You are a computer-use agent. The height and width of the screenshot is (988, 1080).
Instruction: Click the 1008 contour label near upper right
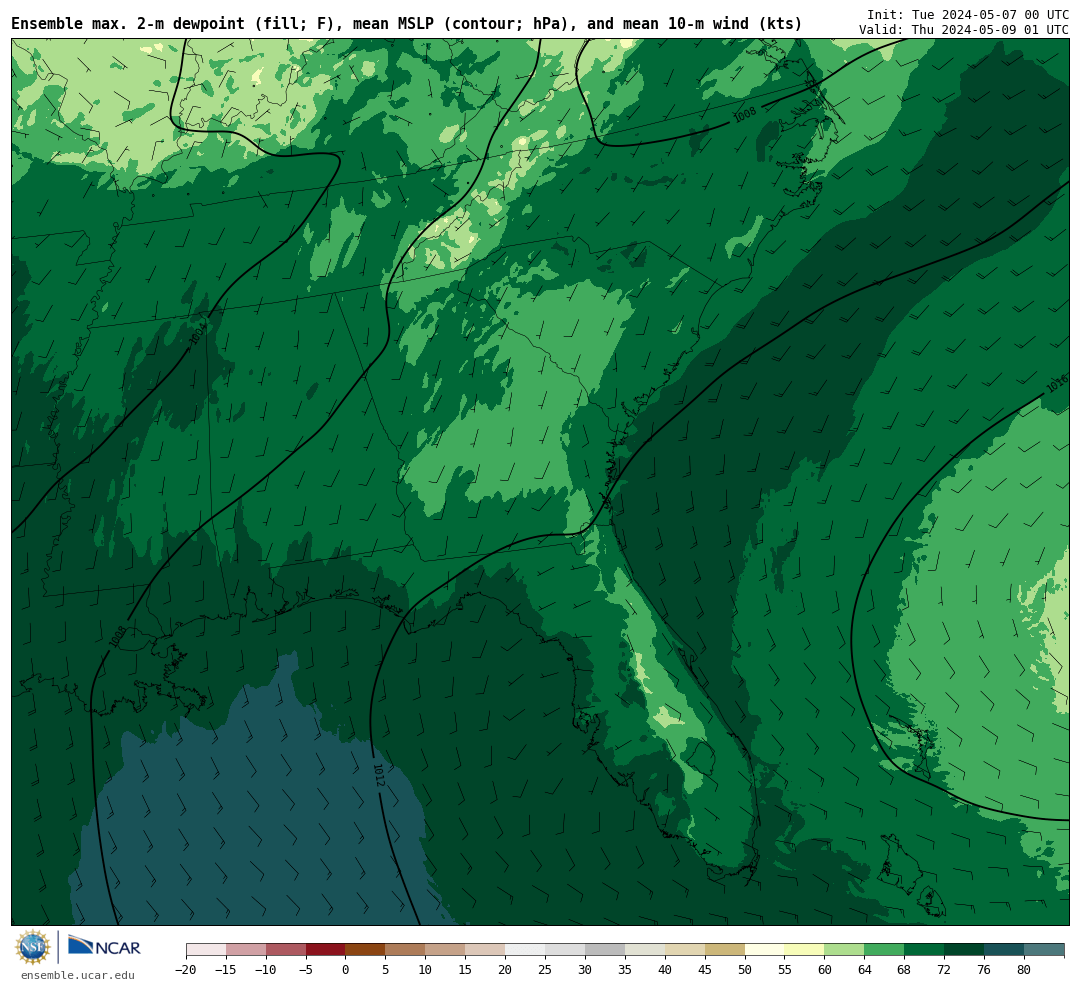745,114
